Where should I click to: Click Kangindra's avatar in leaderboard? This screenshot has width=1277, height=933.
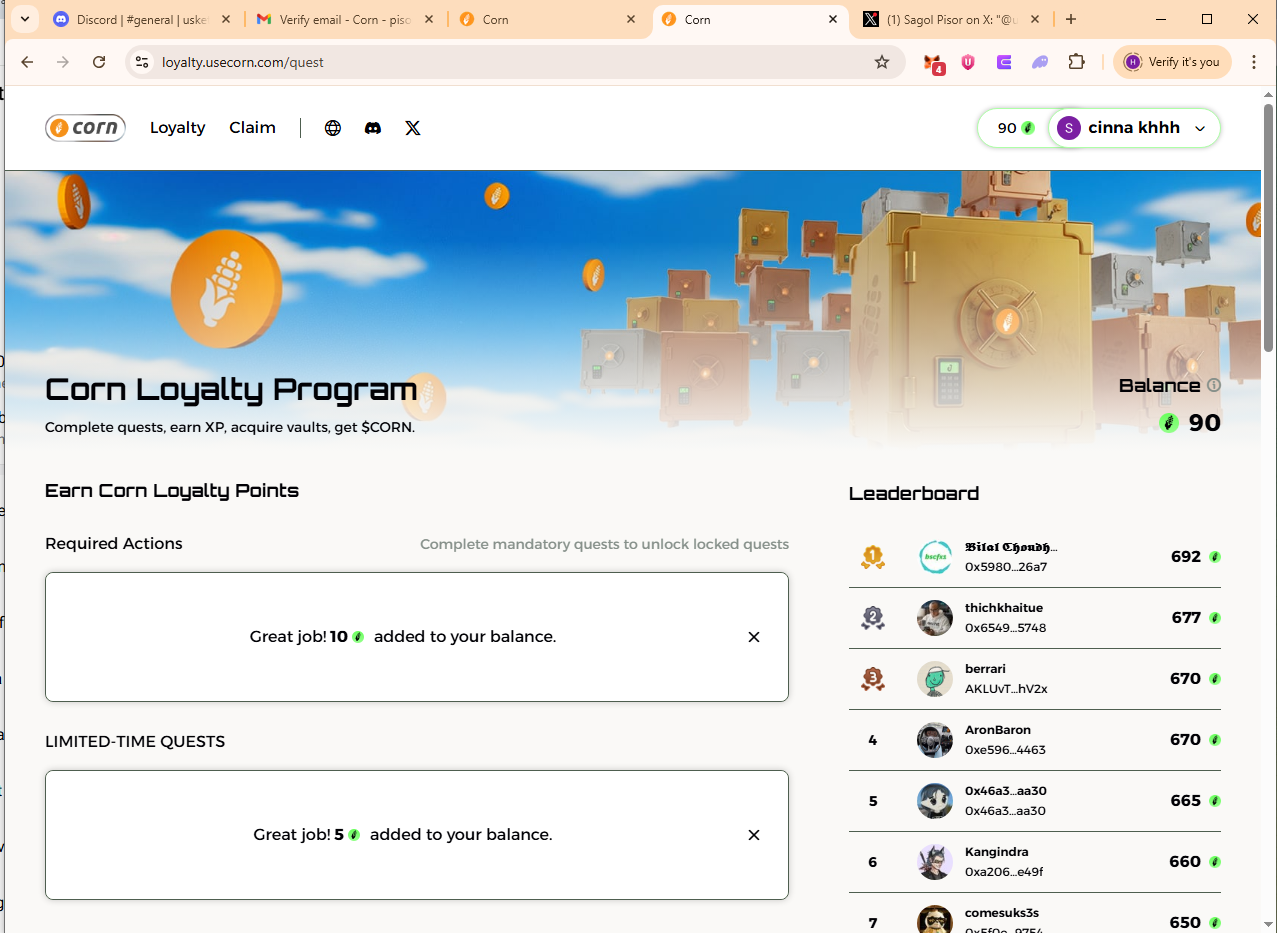click(935, 862)
